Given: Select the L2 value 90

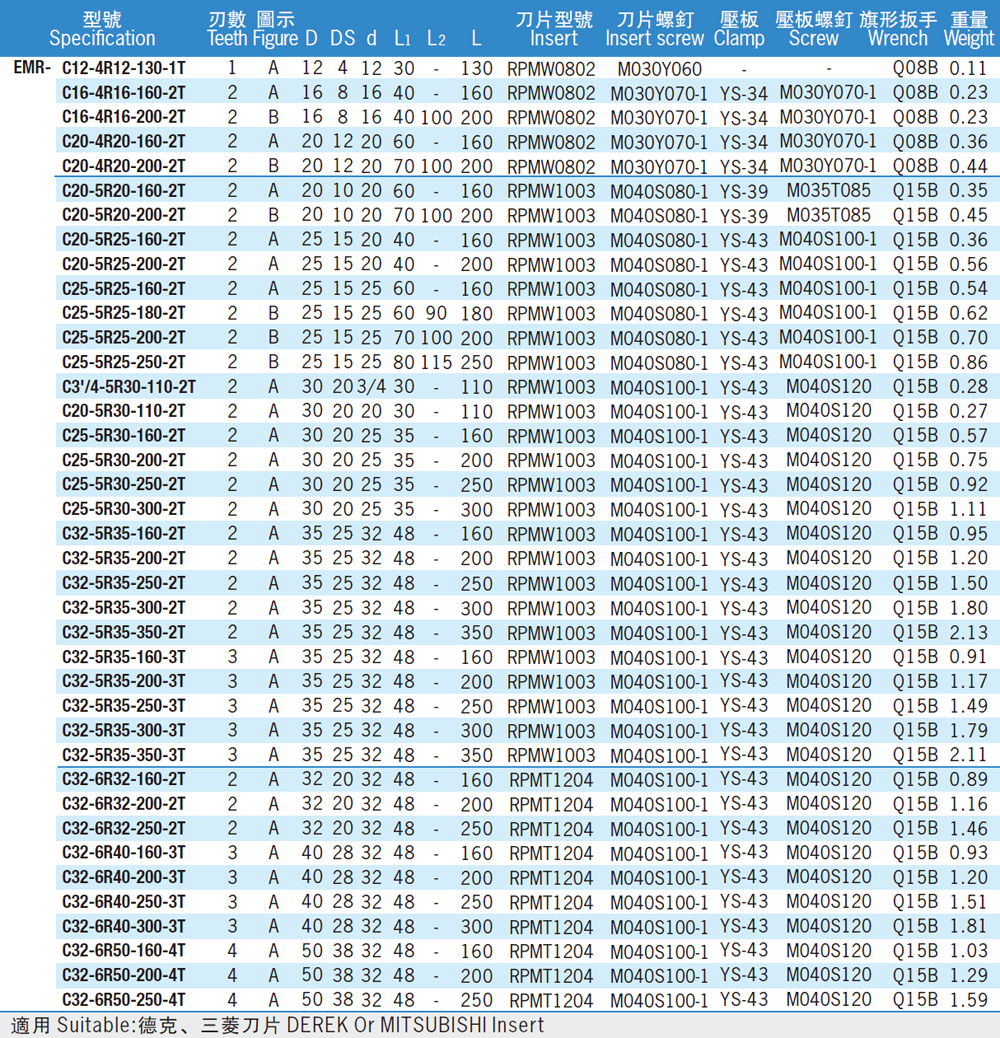Looking at the screenshot, I should pyautogui.click(x=435, y=313).
